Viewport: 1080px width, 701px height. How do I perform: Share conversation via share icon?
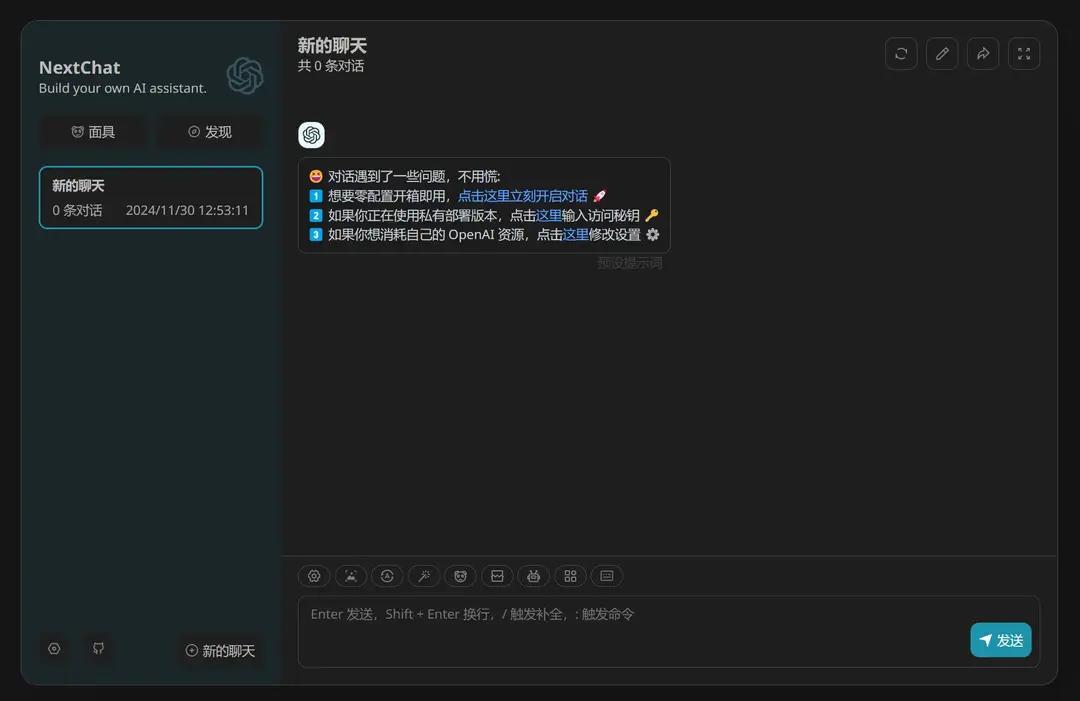pos(983,53)
